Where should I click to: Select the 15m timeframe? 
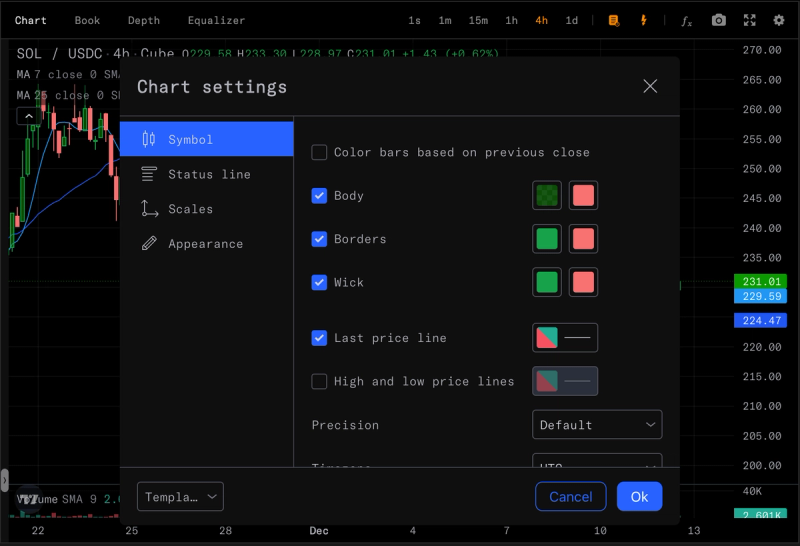pyautogui.click(x=479, y=20)
